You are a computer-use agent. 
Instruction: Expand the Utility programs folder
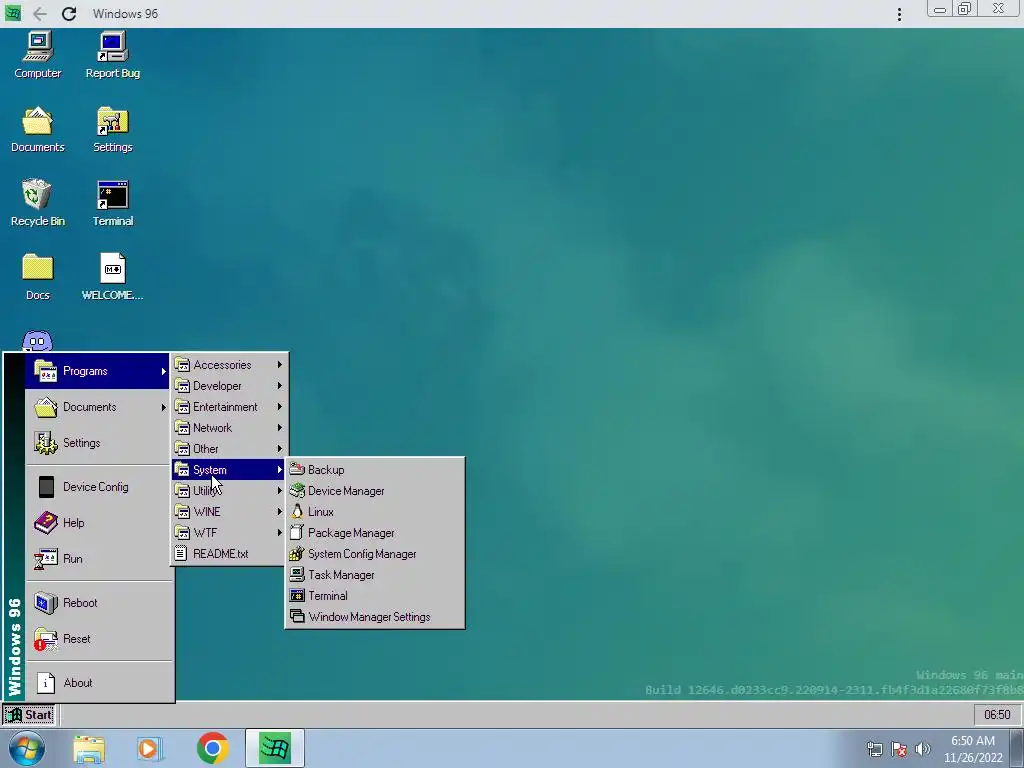(229, 490)
